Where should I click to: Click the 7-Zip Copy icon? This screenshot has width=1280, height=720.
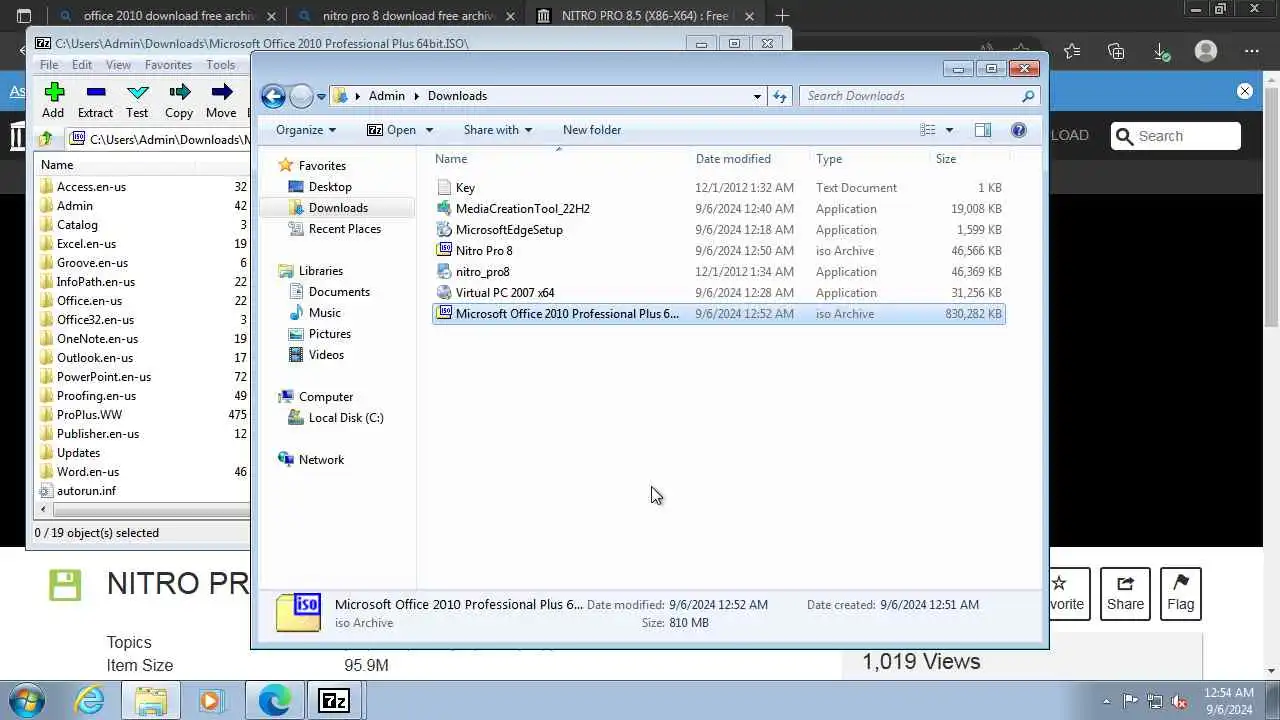click(x=179, y=93)
